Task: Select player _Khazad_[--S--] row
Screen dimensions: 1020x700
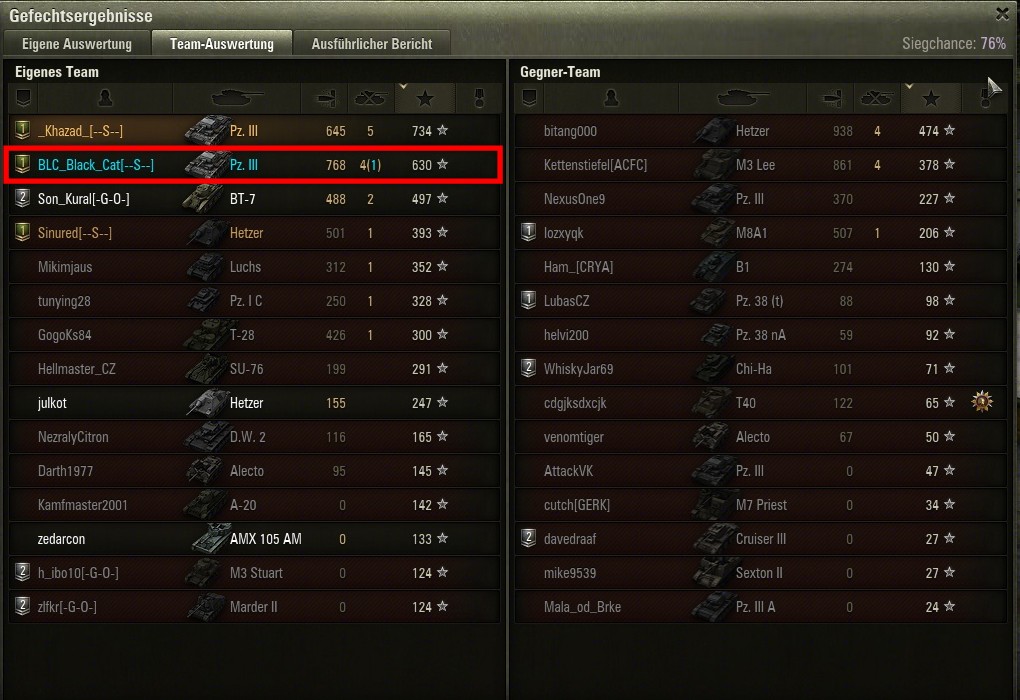Action: pos(255,131)
